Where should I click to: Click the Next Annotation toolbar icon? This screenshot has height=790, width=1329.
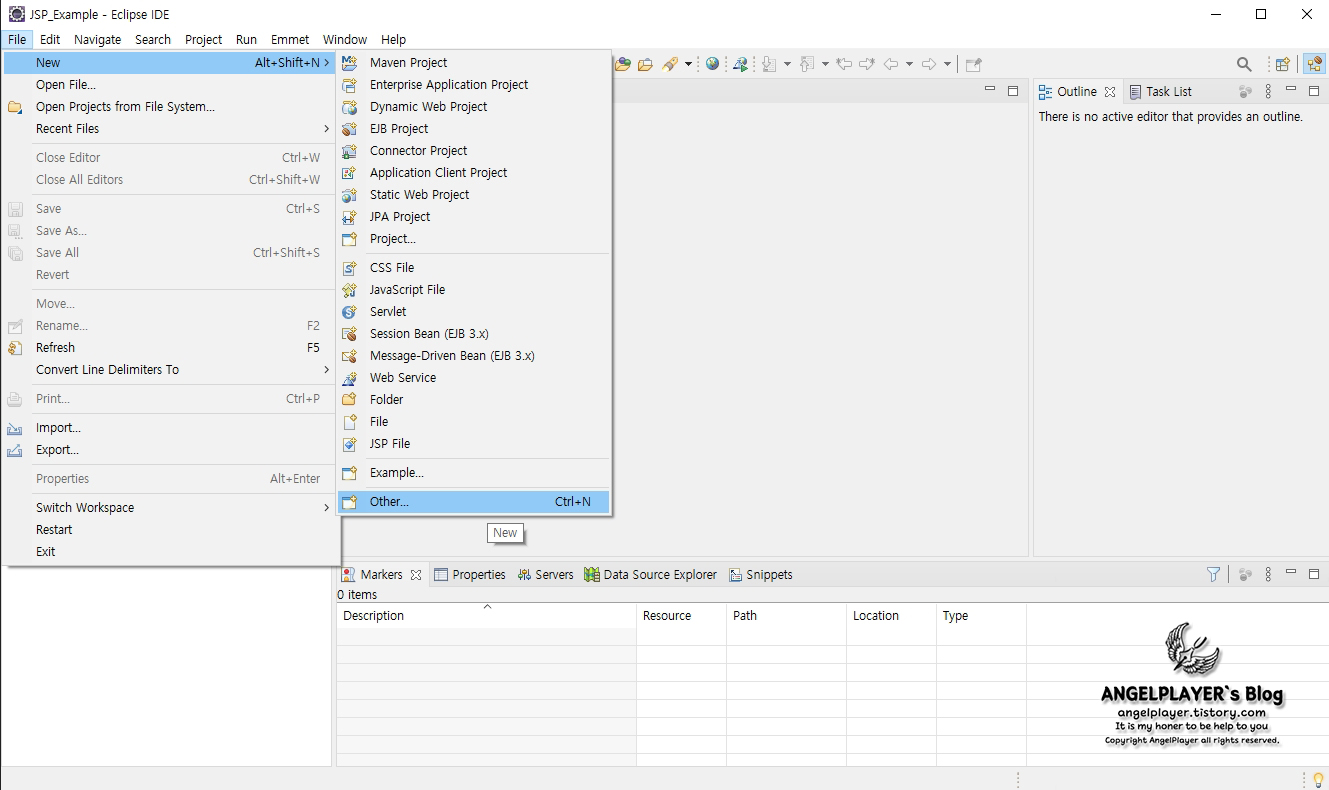click(769, 64)
